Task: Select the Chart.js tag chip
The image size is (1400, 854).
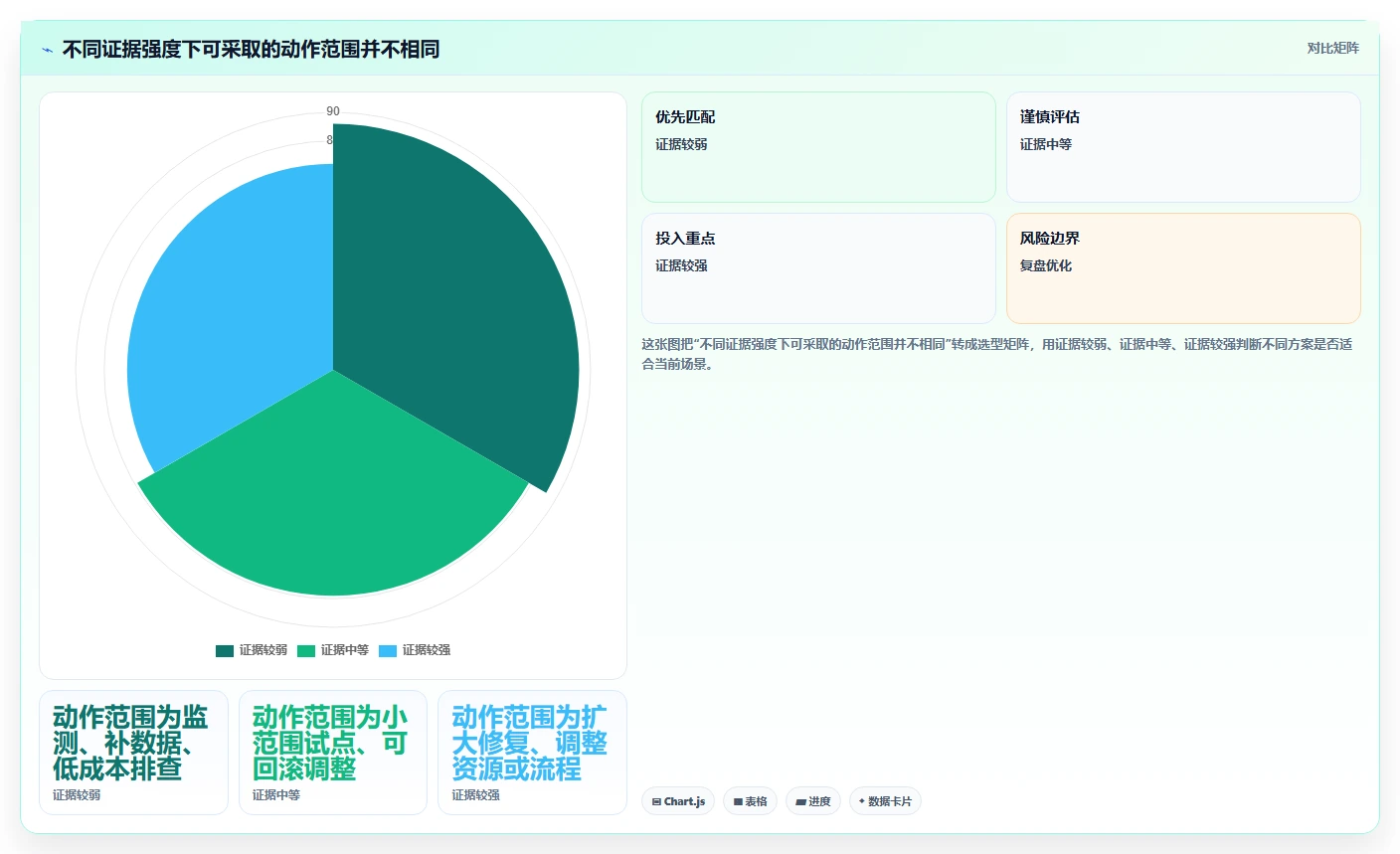Action: tap(678, 801)
